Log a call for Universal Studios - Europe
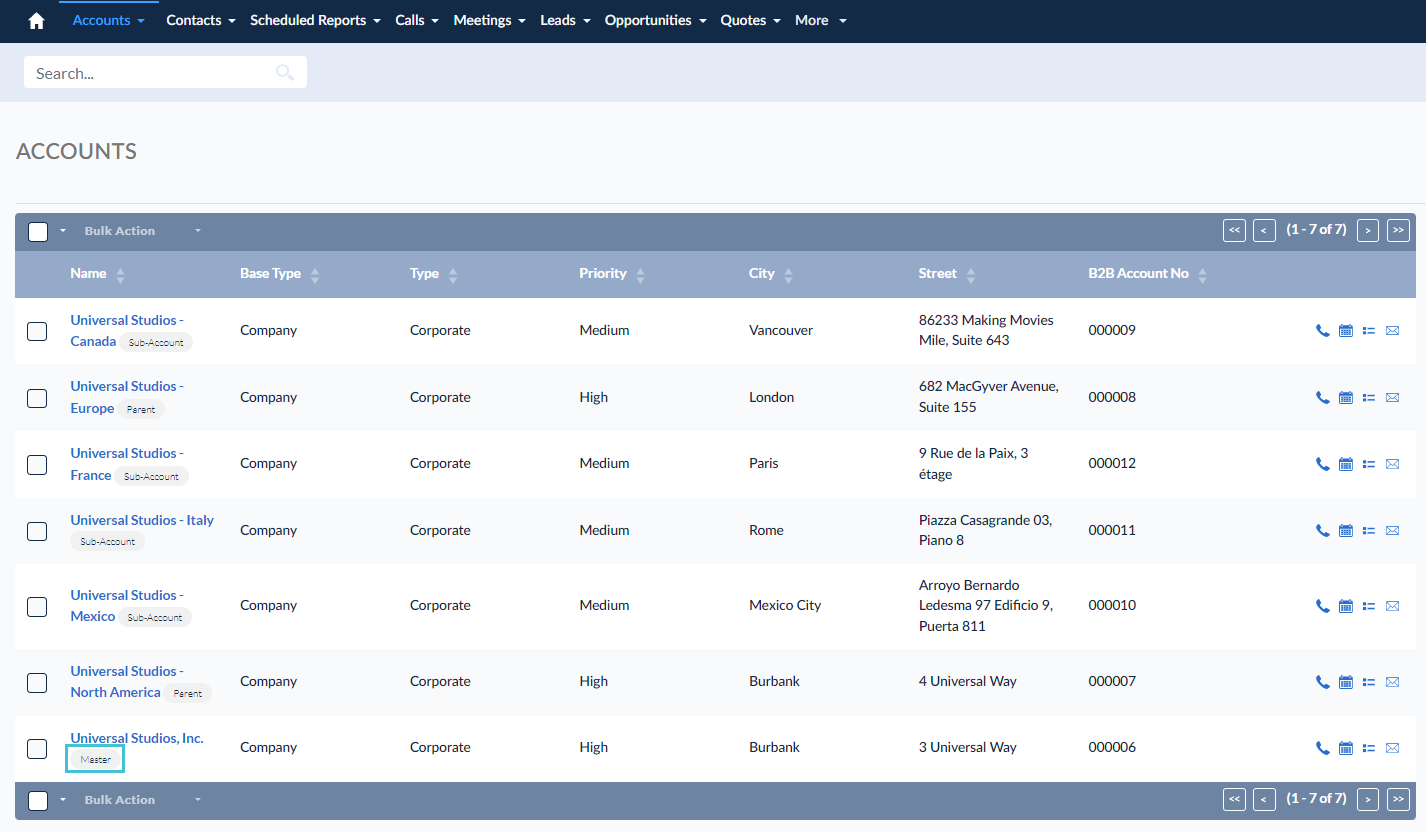The width and height of the screenshot is (1426, 832). [1322, 397]
